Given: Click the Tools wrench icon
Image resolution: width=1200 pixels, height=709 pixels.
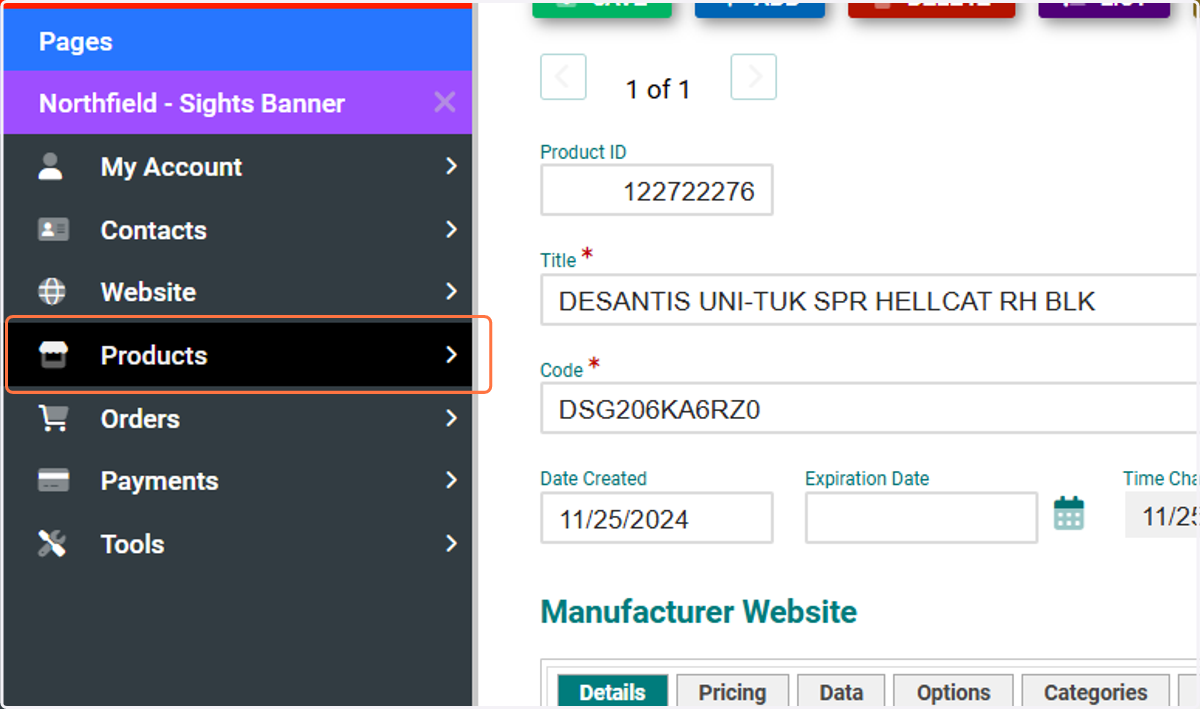Looking at the screenshot, I should click(x=52, y=544).
